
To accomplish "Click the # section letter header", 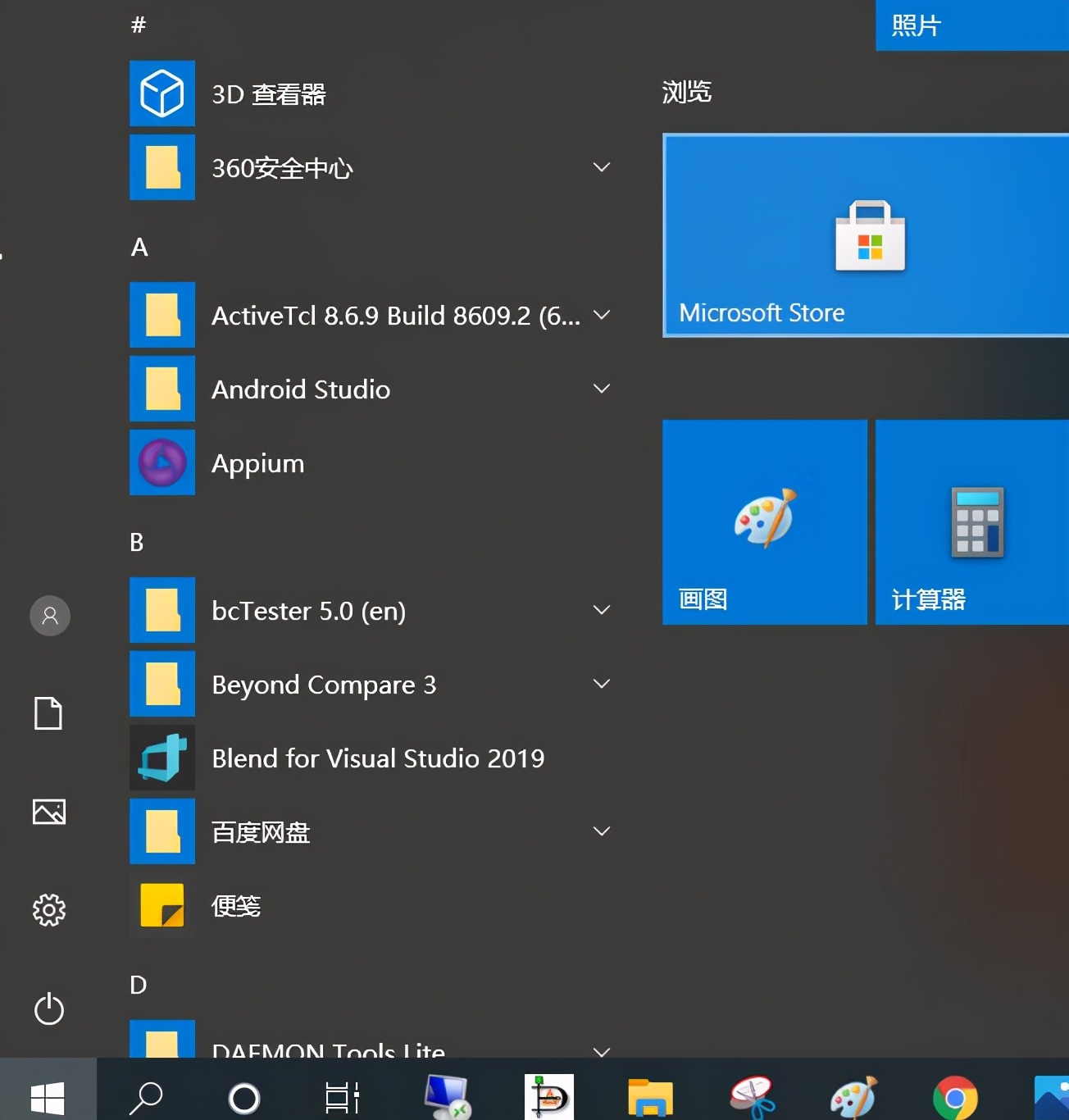I will (139, 25).
